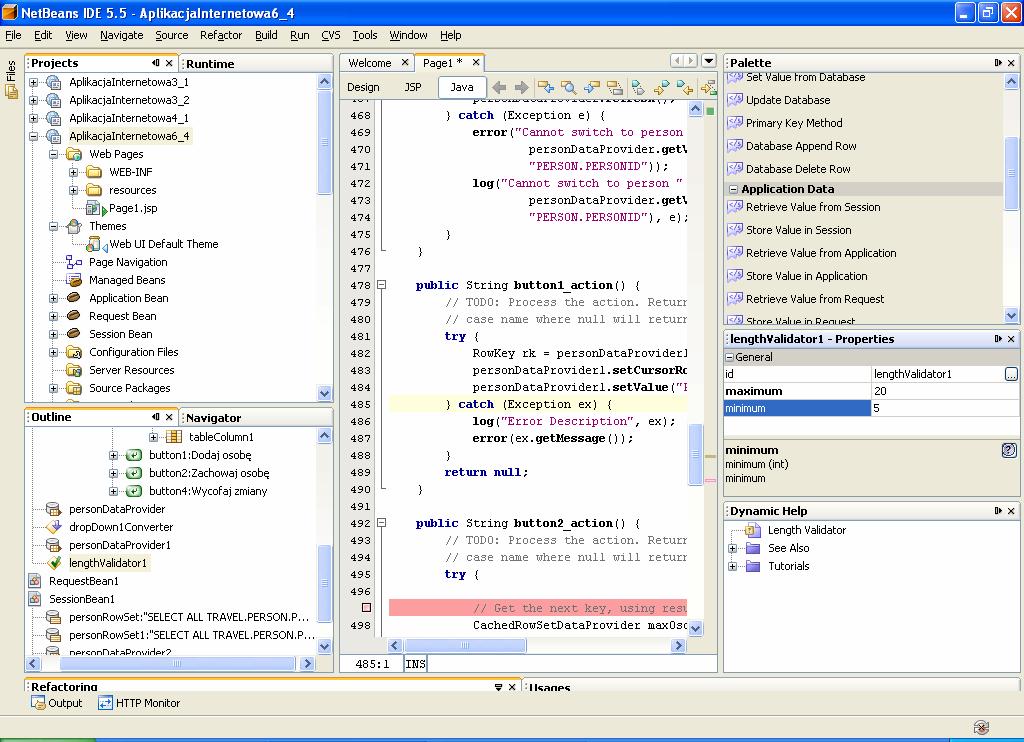This screenshot has width=1024, height=742.
Task: Click the Web UI Default Theme icon
Action: click(x=94, y=244)
